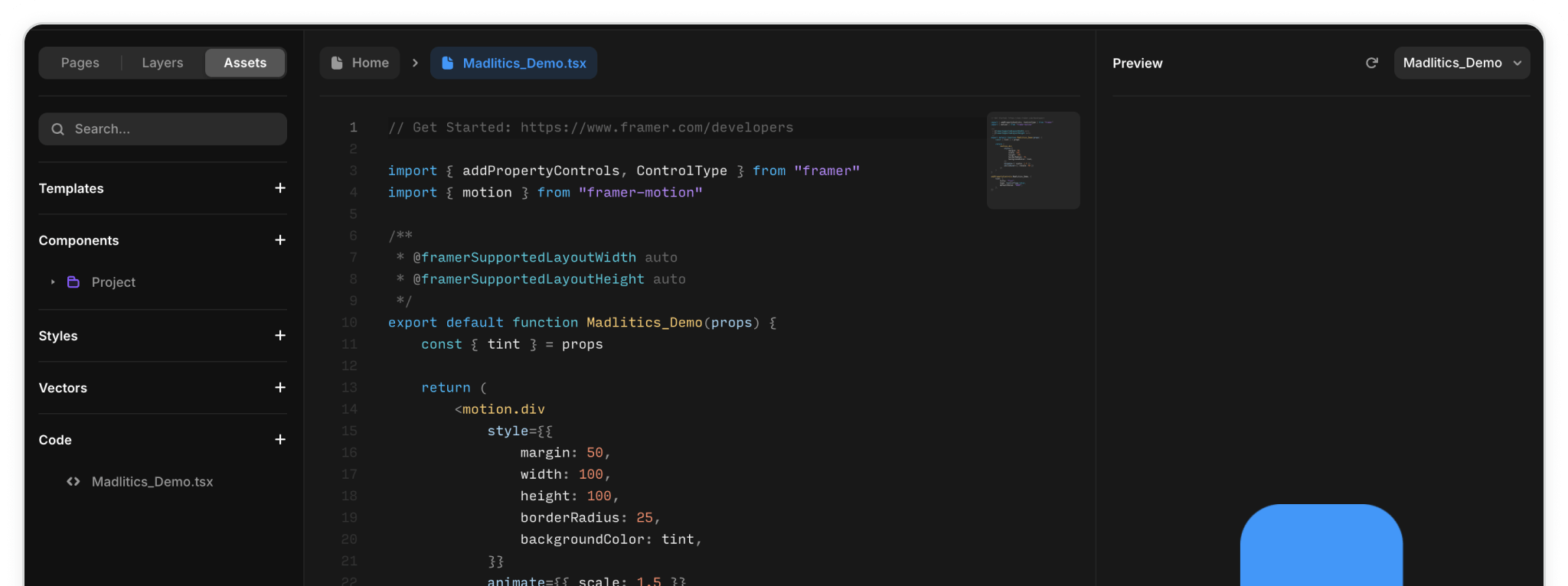Viewport: 1568px width, 586px height.
Task: Switch to the Pages tab
Action: [80, 63]
